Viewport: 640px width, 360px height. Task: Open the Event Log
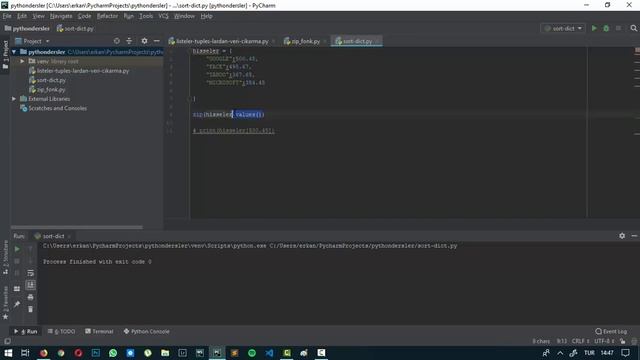pyautogui.click(x=611, y=331)
